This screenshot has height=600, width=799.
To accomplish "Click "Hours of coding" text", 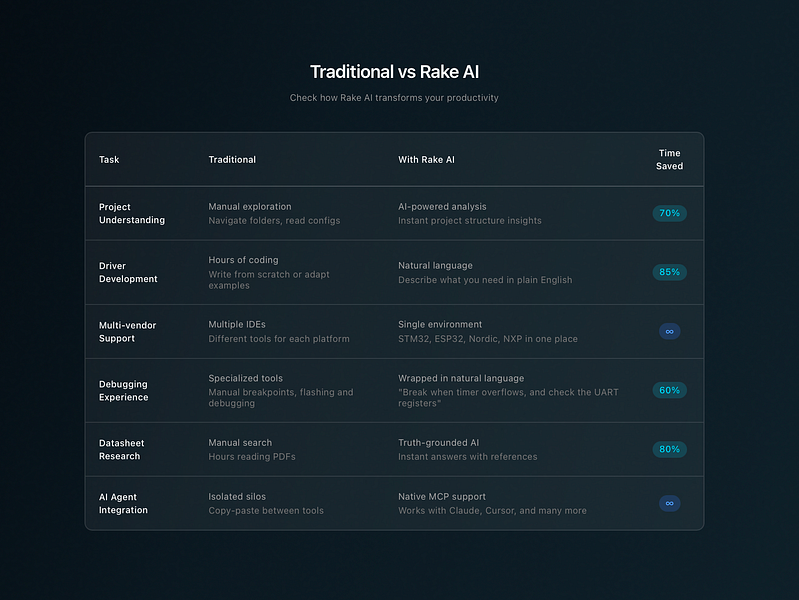I will 243,260.
